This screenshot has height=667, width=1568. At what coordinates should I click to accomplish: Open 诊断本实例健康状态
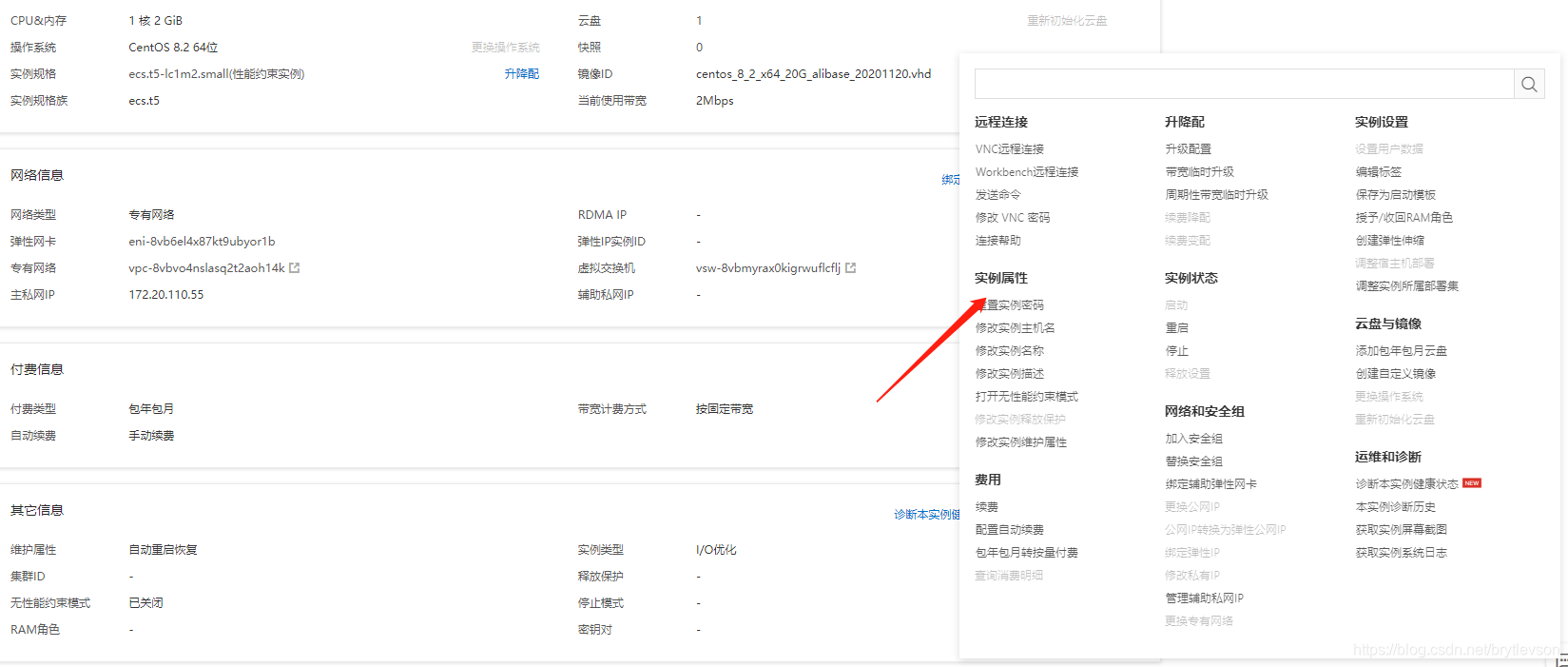pyautogui.click(x=1407, y=484)
